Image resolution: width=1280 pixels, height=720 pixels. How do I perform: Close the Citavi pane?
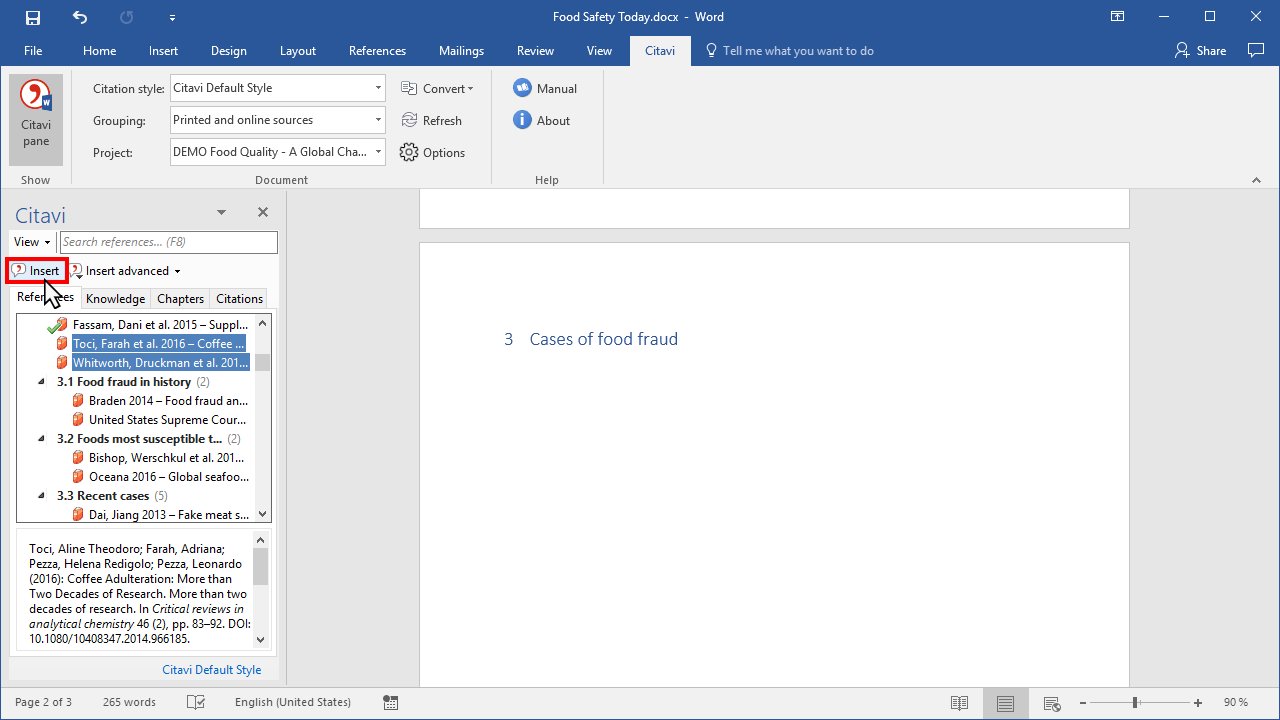point(263,212)
